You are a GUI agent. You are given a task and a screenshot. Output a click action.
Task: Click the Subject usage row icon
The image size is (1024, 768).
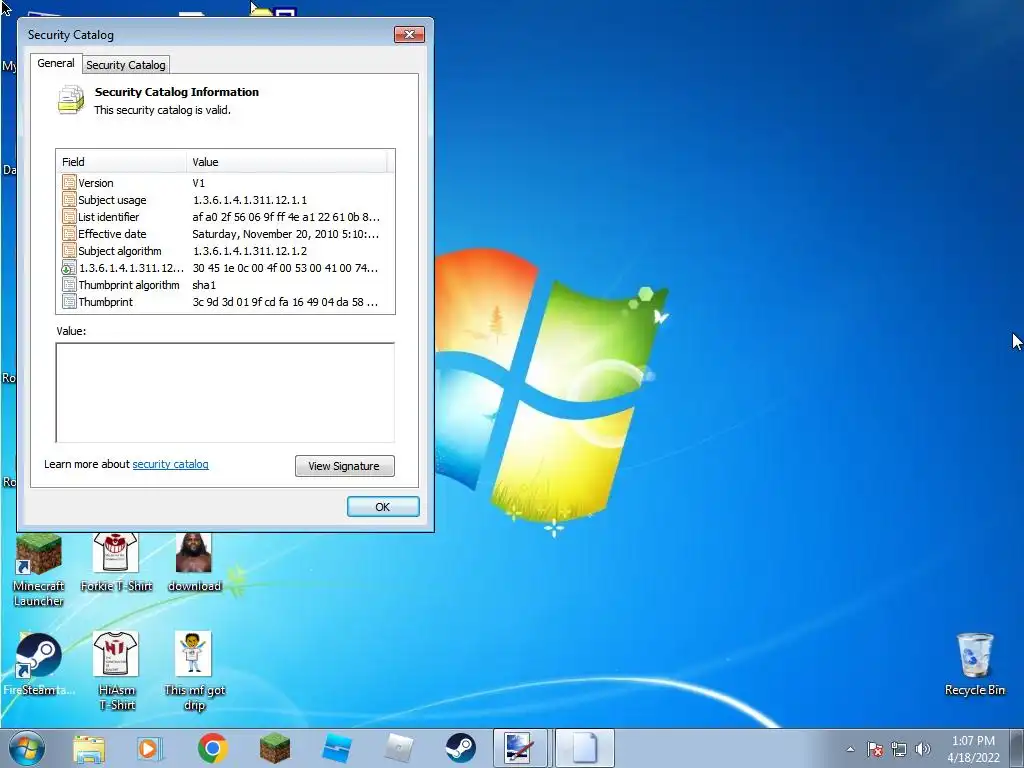click(x=69, y=200)
